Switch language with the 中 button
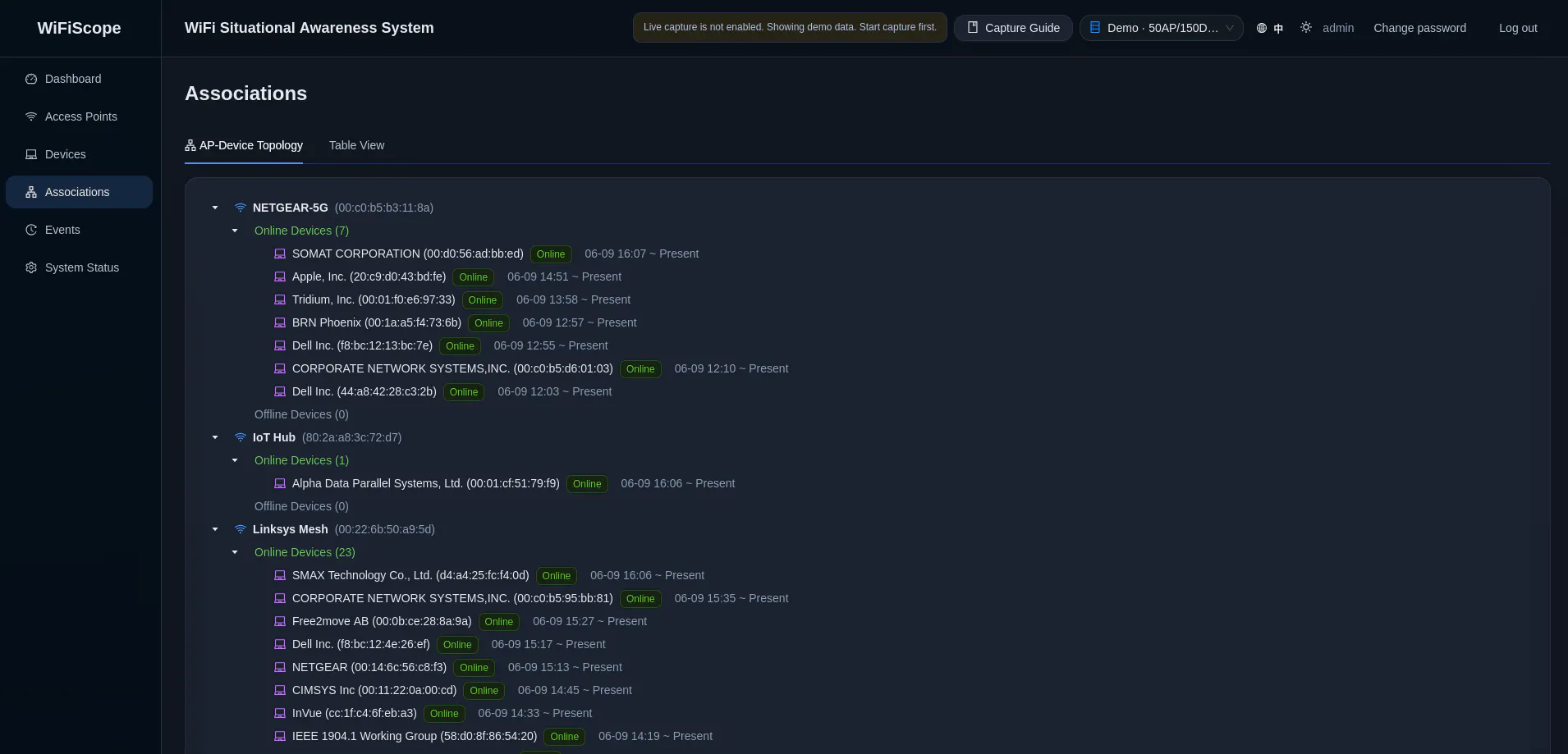This screenshot has width=1568, height=754. click(x=1278, y=28)
